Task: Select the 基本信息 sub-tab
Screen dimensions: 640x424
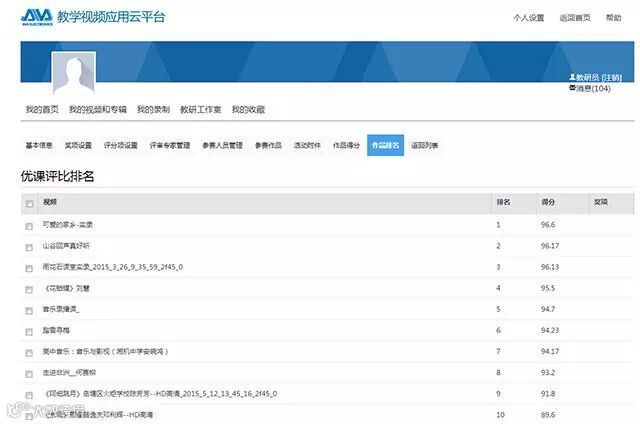Action: [39, 145]
